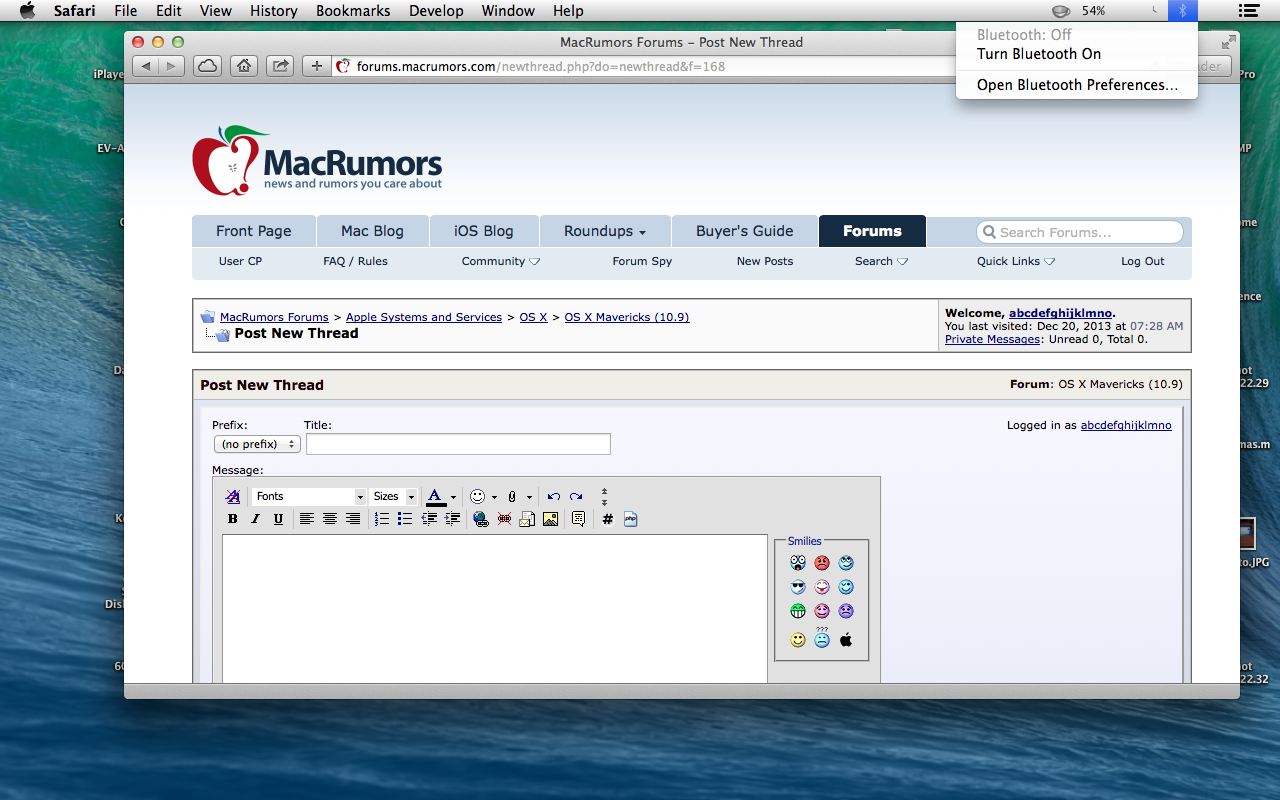Wrap selection in QUOTE tags icon
The height and width of the screenshot is (800, 1280).
(x=578, y=519)
